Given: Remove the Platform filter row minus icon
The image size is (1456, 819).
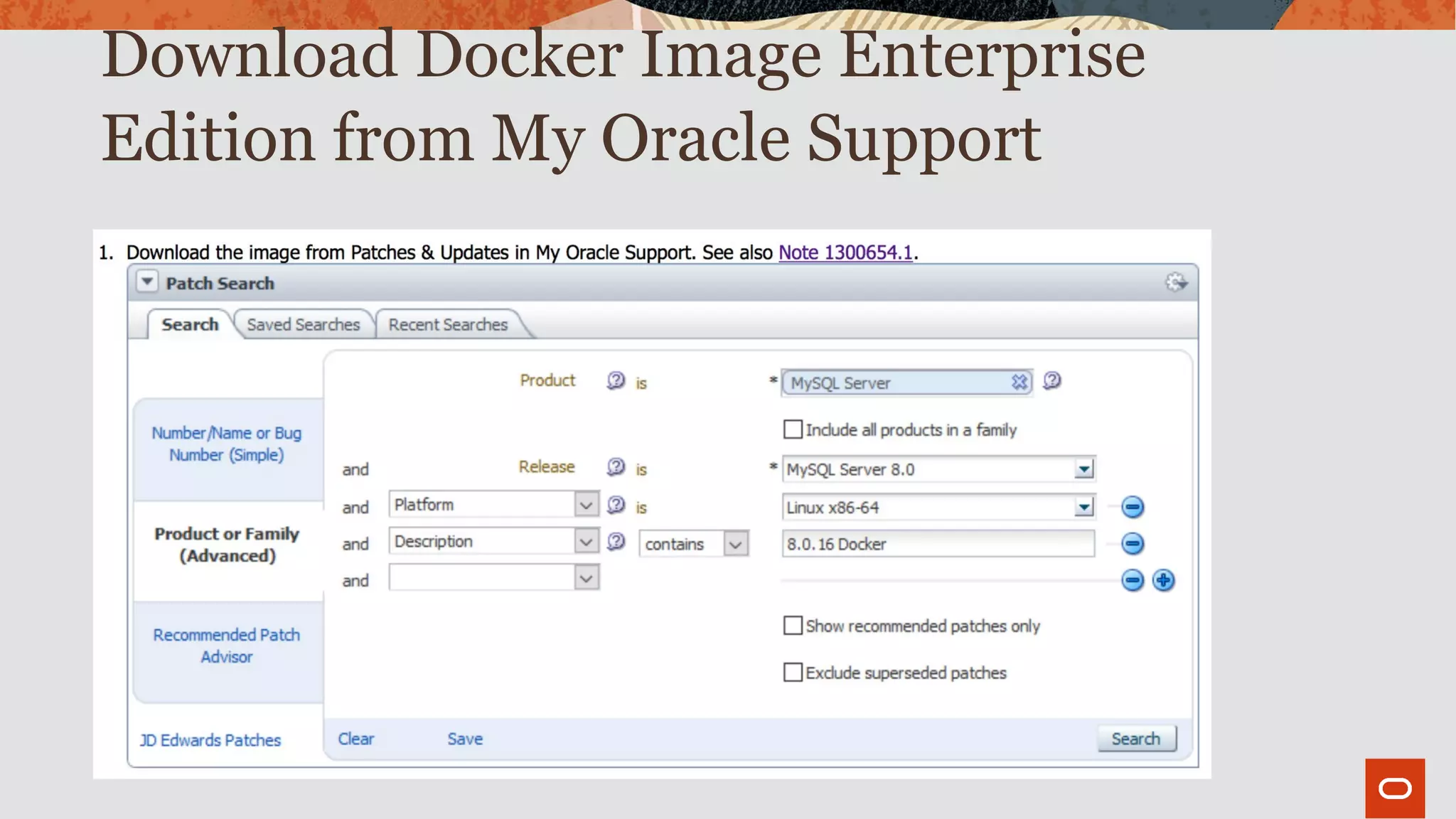Looking at the screenshot, I should click(1133, 507).
